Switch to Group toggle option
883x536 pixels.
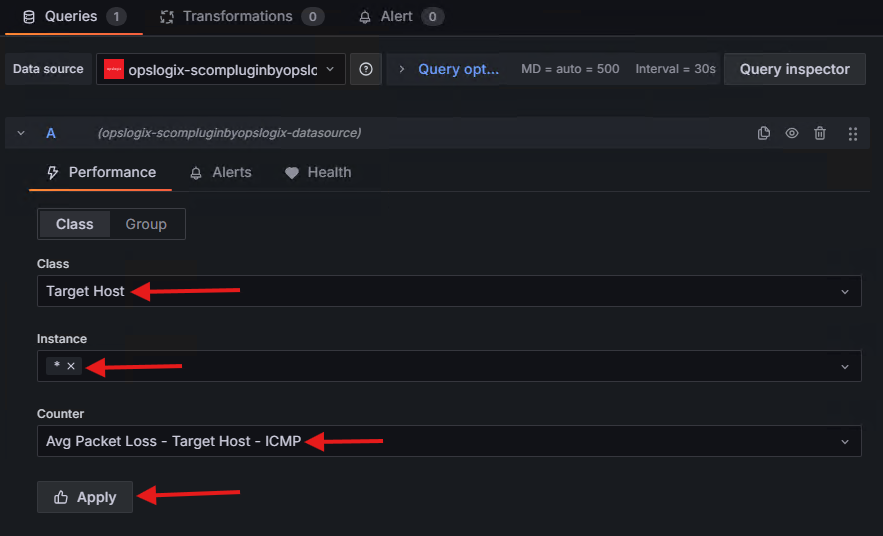coord(146,224)
